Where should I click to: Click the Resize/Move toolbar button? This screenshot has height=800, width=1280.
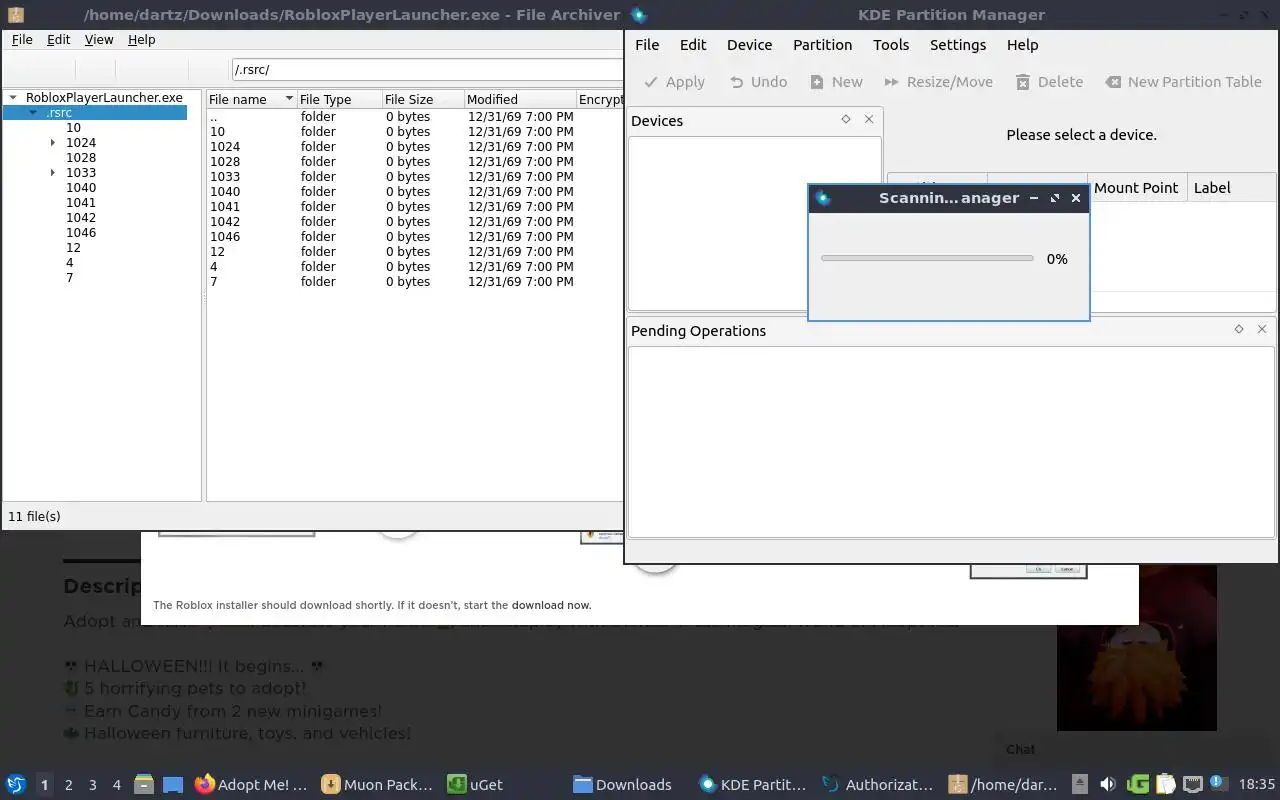[938, 82]
